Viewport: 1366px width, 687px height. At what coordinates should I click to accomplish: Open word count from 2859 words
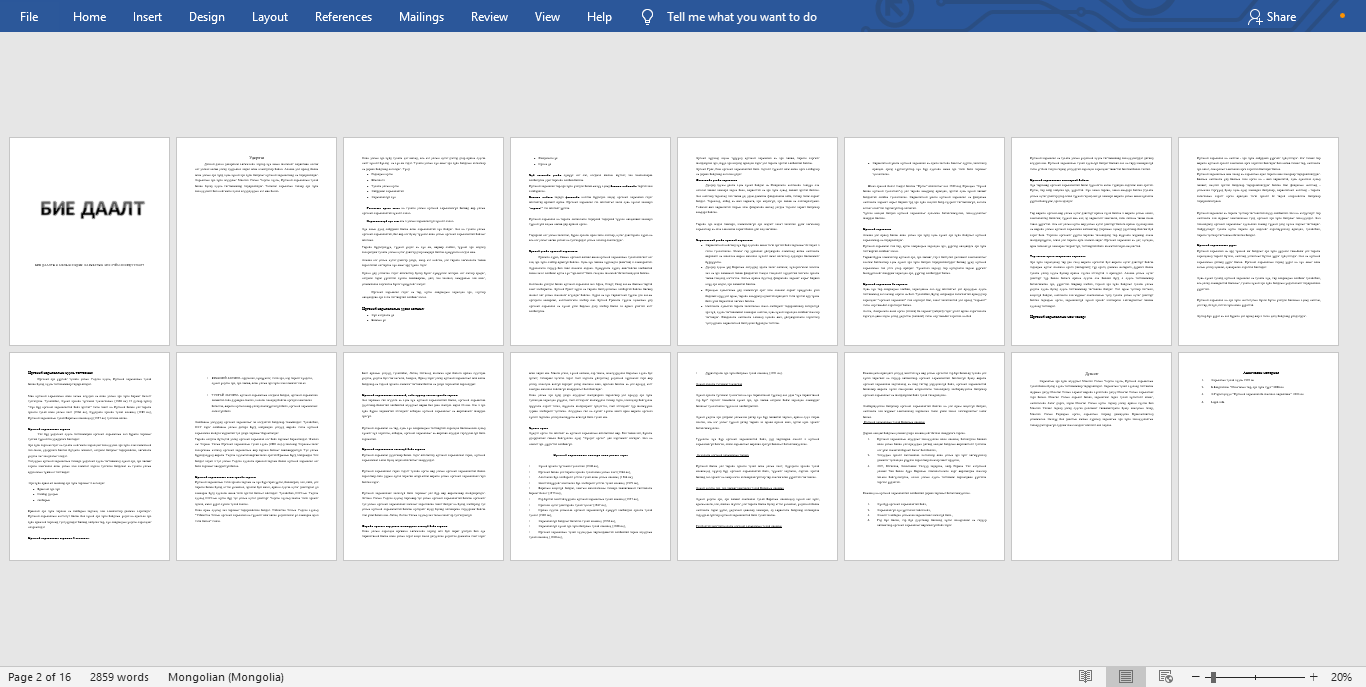(119, 677)
